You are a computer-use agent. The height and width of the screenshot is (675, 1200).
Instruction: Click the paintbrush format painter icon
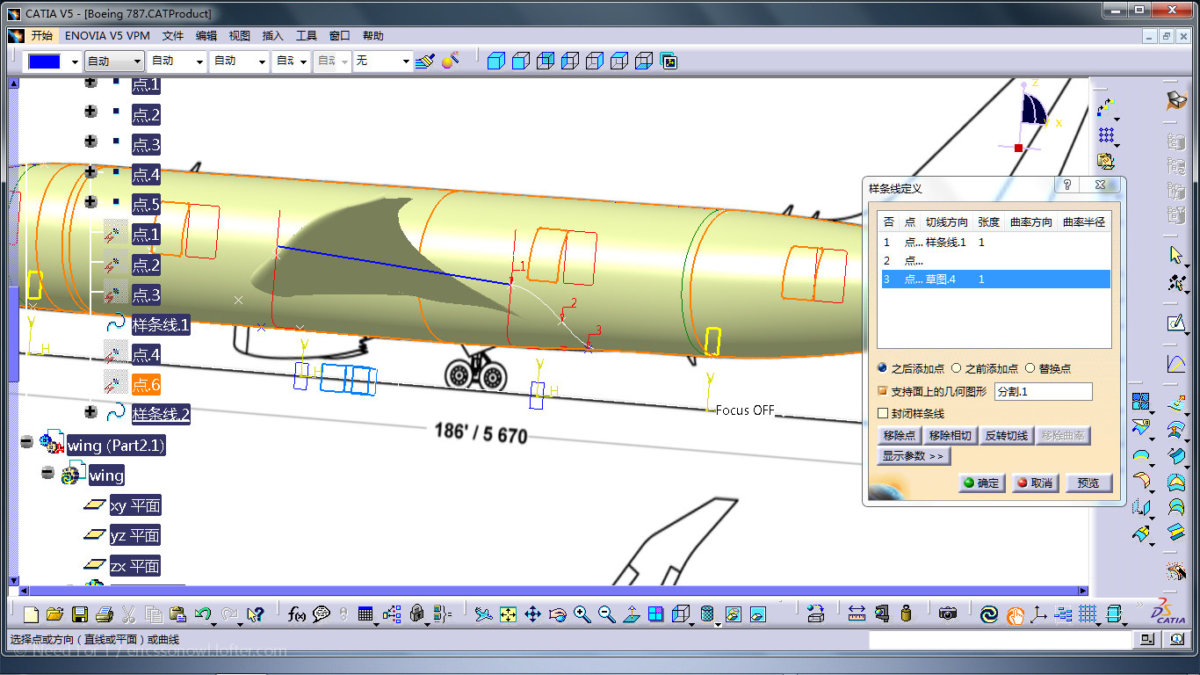(x=425, y=61)
